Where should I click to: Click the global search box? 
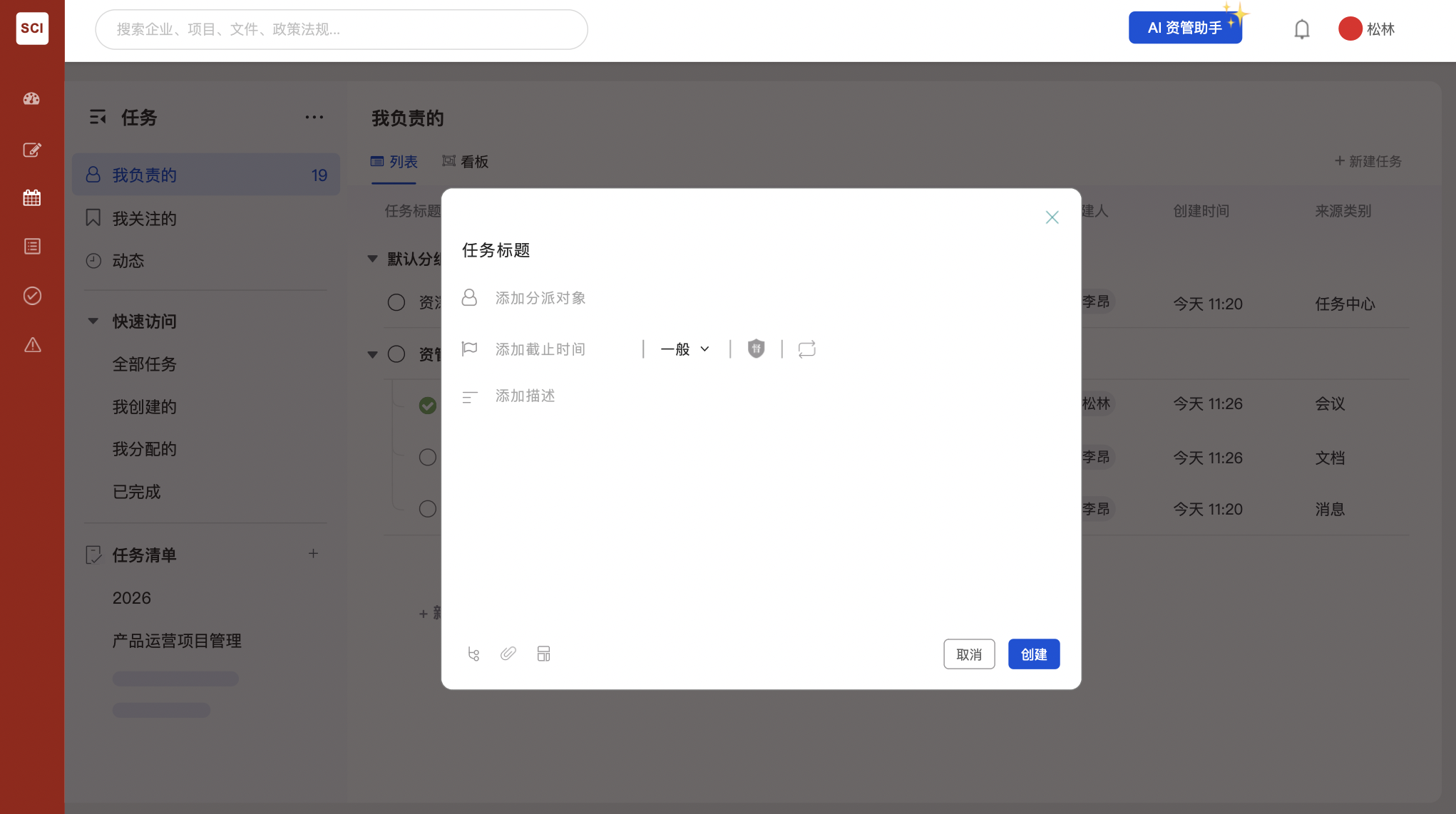point(342,29)
